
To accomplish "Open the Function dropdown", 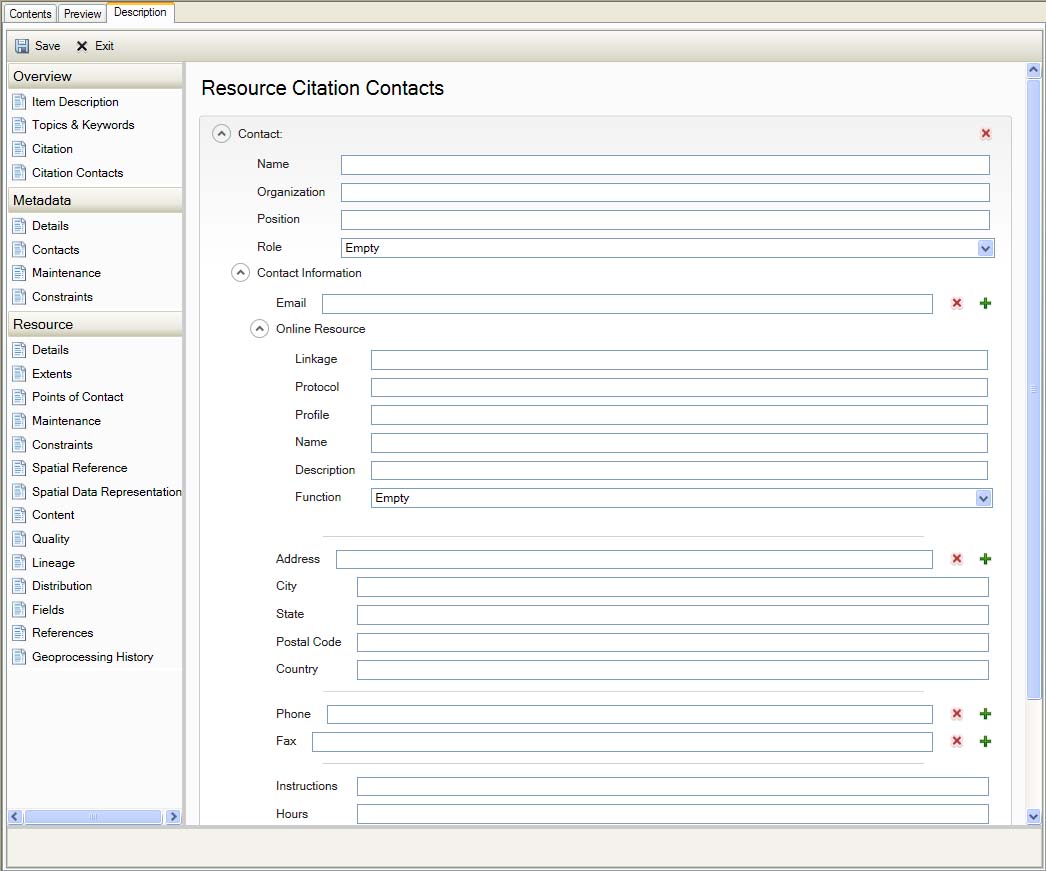I will [983, 498].
